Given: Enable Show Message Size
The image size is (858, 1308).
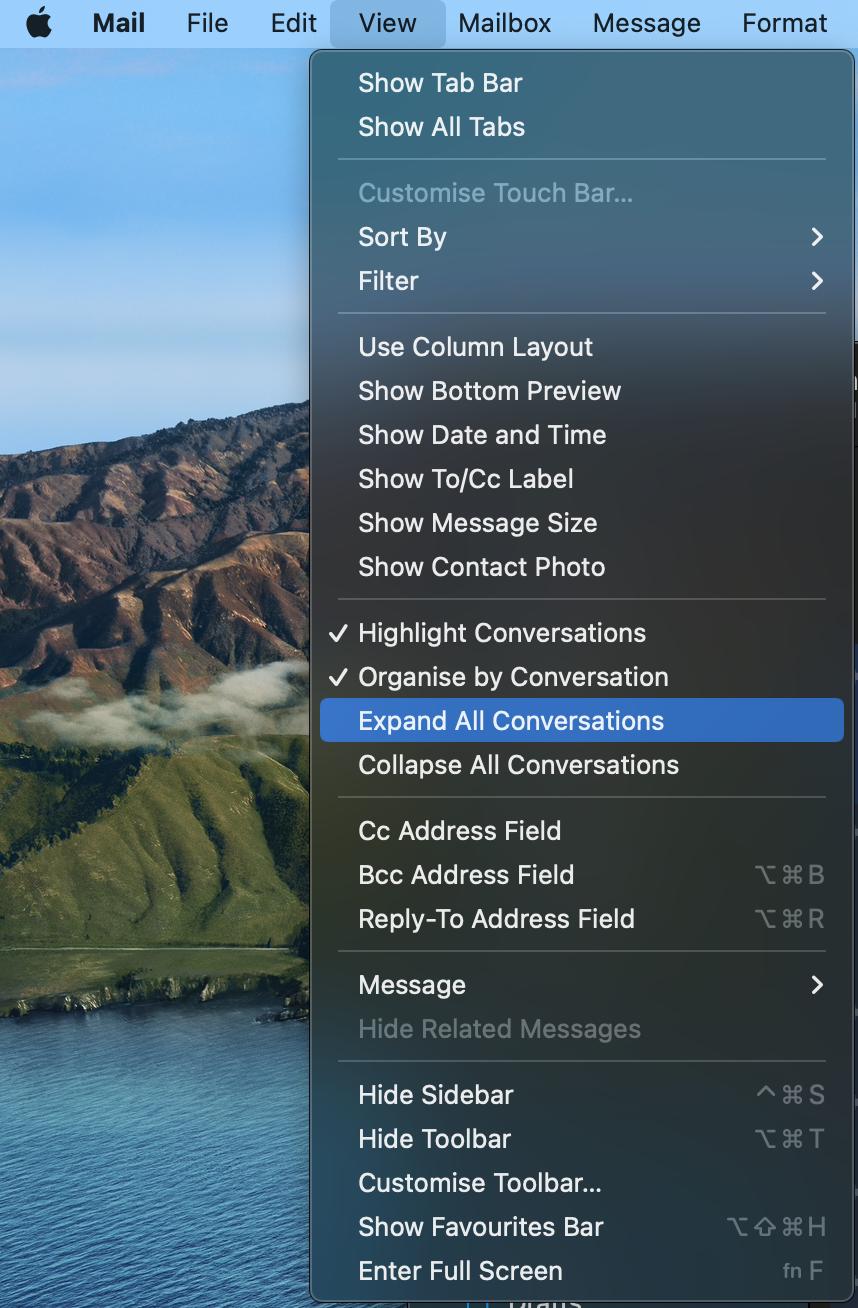Looking at the screenshot, I should [x=582, y=523].
